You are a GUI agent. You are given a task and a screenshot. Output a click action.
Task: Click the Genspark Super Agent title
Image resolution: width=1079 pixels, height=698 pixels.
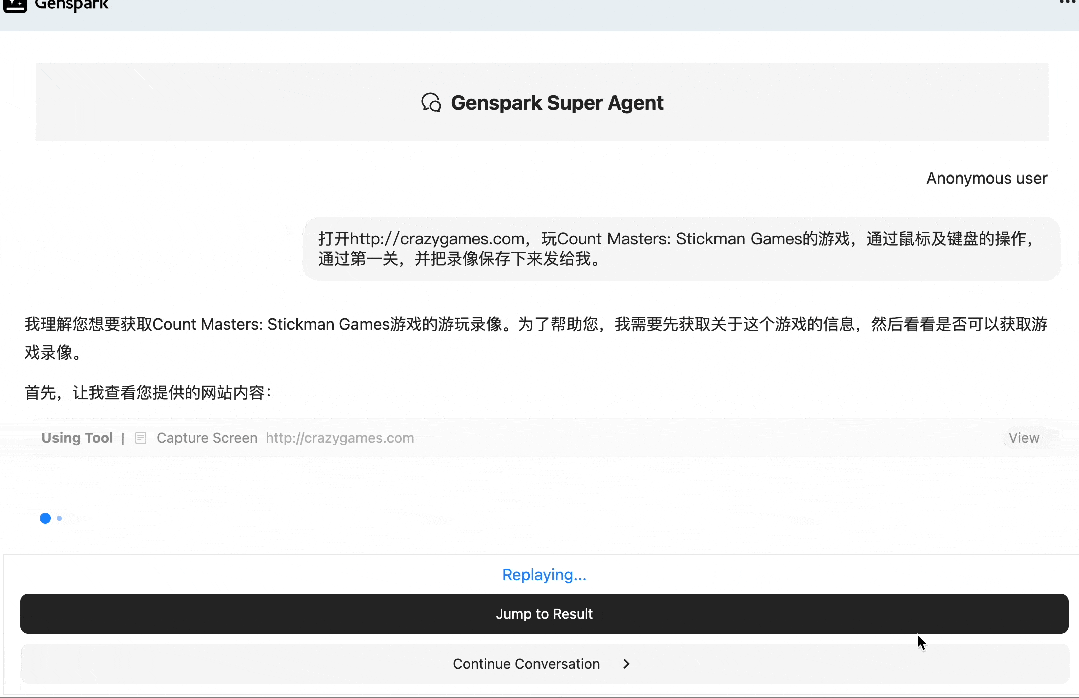pos(557,103)
